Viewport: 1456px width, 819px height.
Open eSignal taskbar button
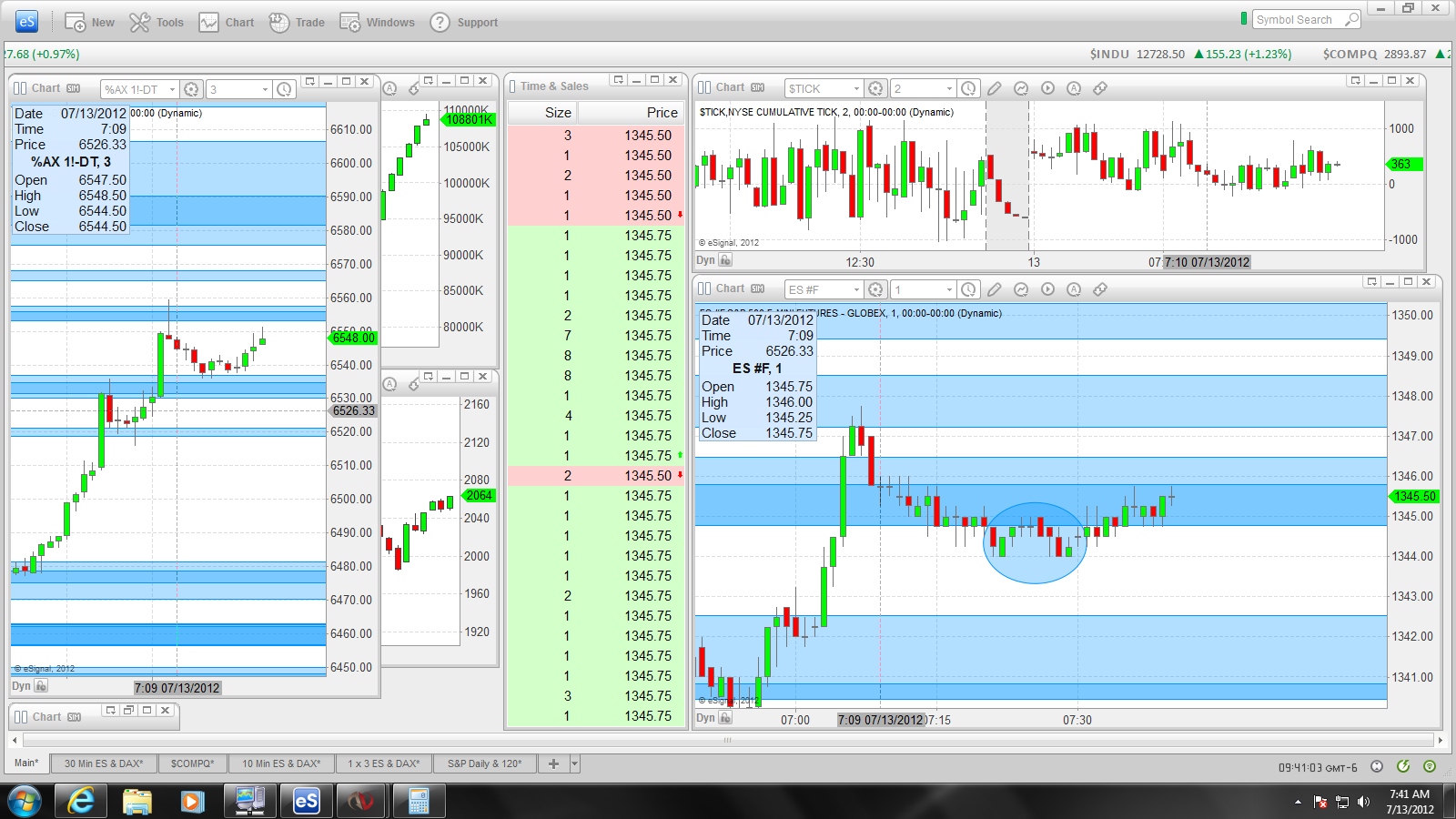(x=306, y=801)
